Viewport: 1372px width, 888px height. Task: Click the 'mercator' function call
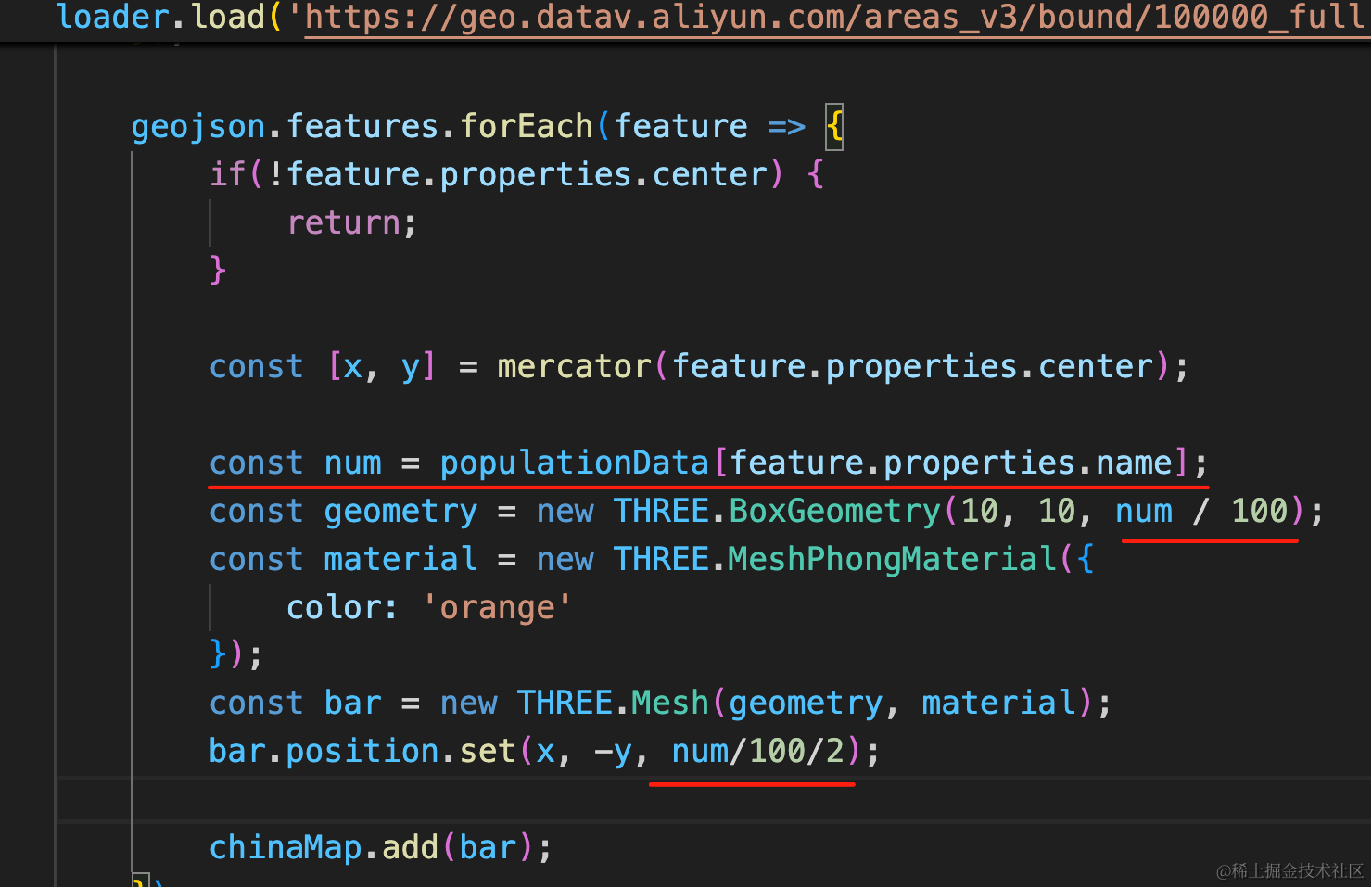[x=575, y=366]
